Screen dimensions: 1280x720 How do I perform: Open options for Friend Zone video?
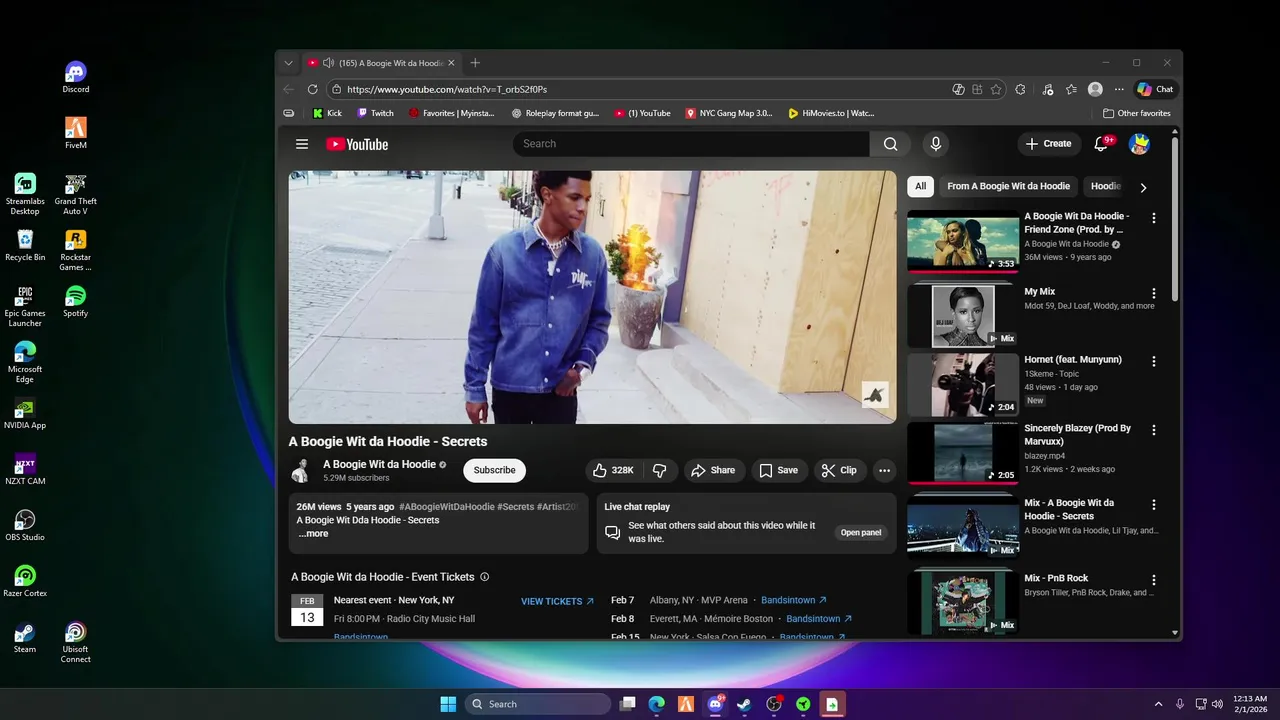tap(1154, 218)
